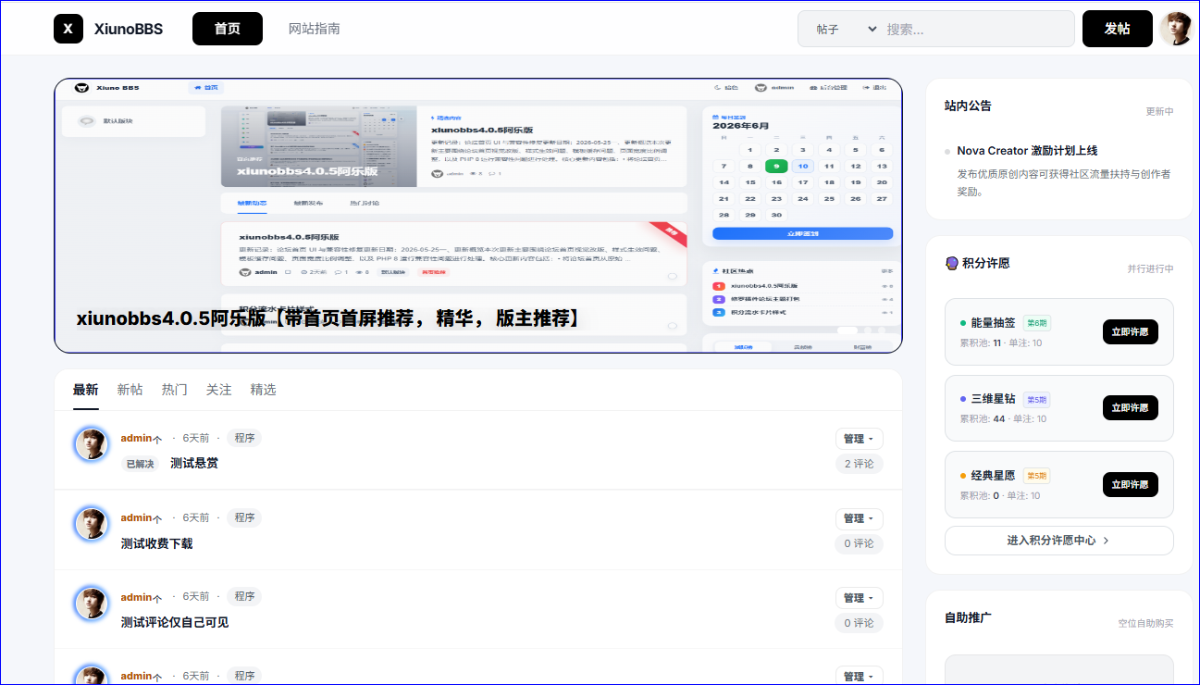The width and height of the screenshot is (1200, 685).
Task: Open 进入积分许愿中心 link
Action: tap(1059, 540)
